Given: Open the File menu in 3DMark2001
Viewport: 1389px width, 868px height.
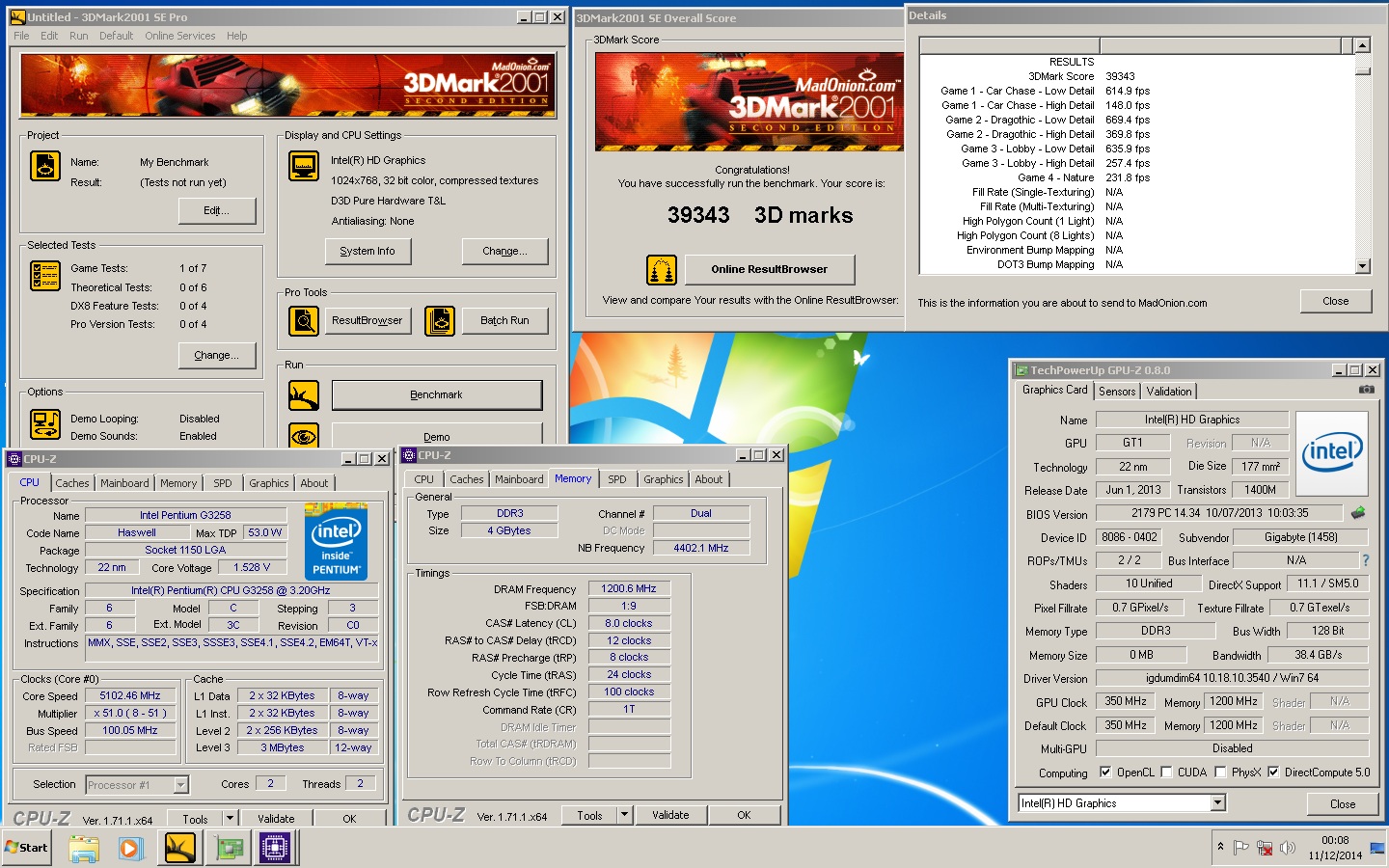Looking at the screenshot, I should click(x=21, y=36).
